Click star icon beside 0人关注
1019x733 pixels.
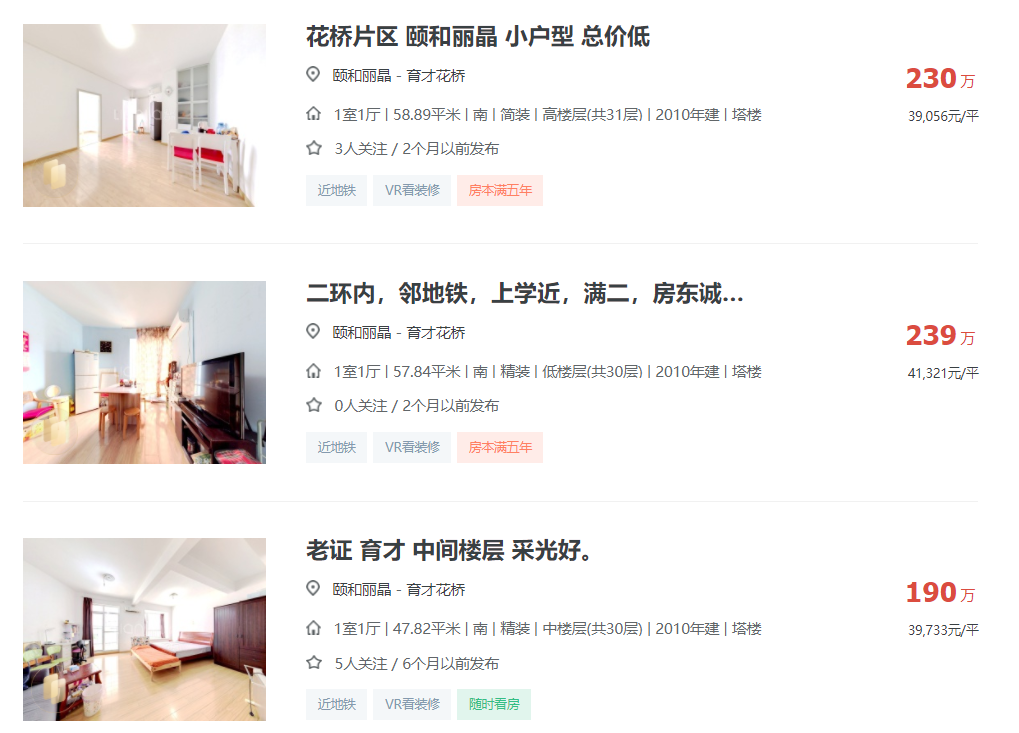314,405
